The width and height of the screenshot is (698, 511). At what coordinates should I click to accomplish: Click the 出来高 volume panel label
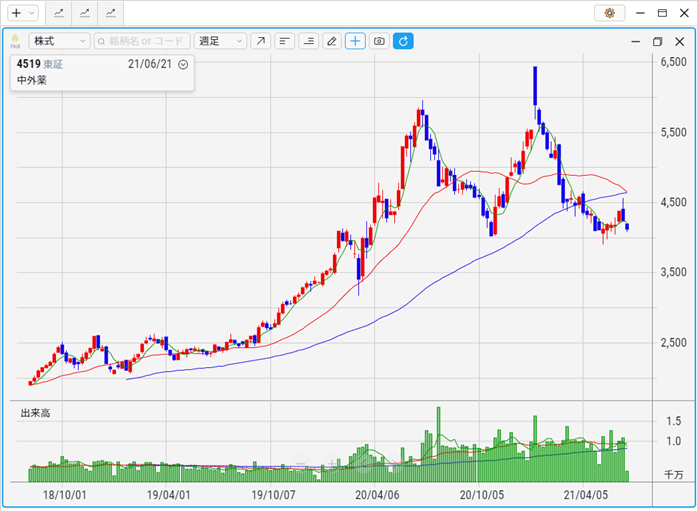(35, 413)
